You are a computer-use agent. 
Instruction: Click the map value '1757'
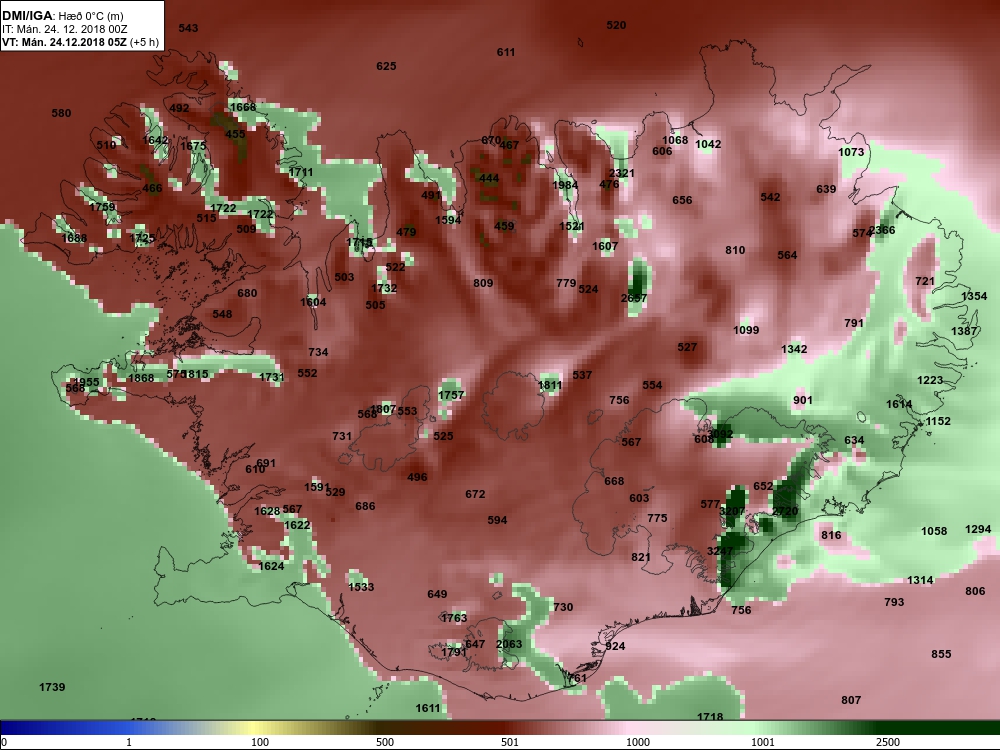(x=452, y=395)
